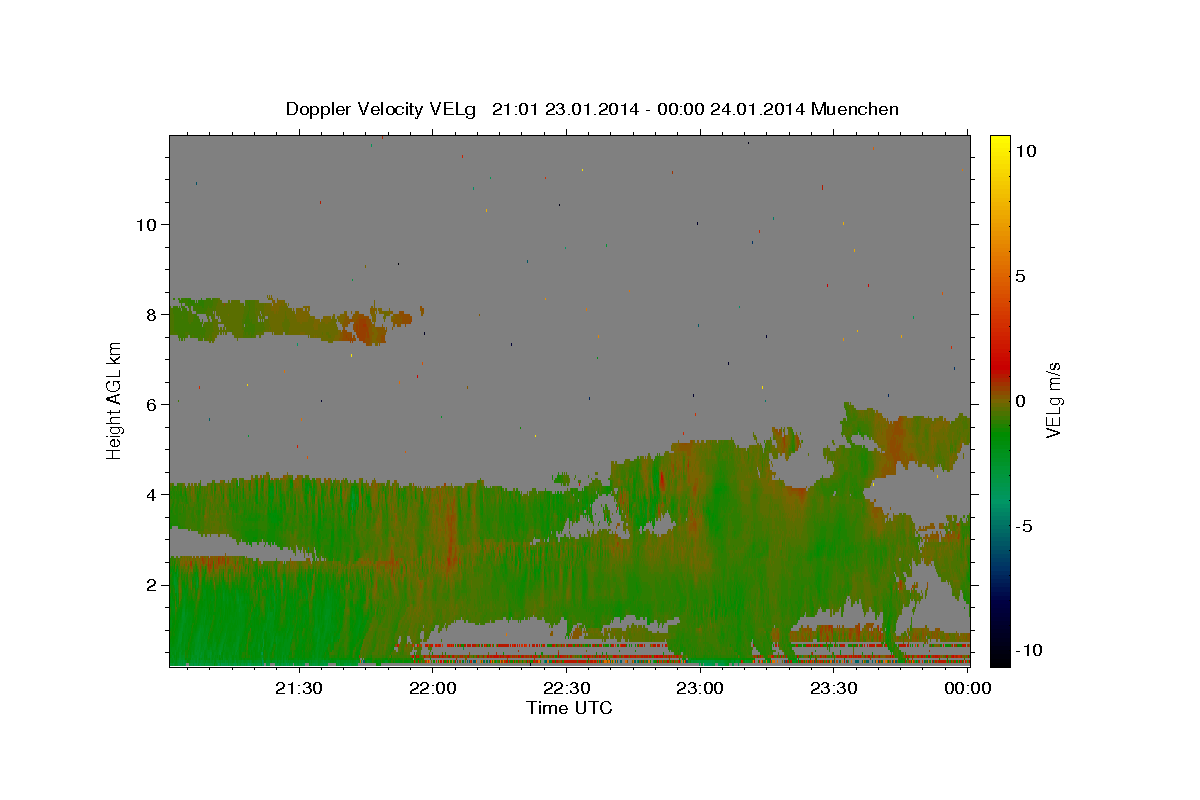This screenshot has height=800, width=1200.
Task: Click the height tick label 8
Action: tap(152, 314)
